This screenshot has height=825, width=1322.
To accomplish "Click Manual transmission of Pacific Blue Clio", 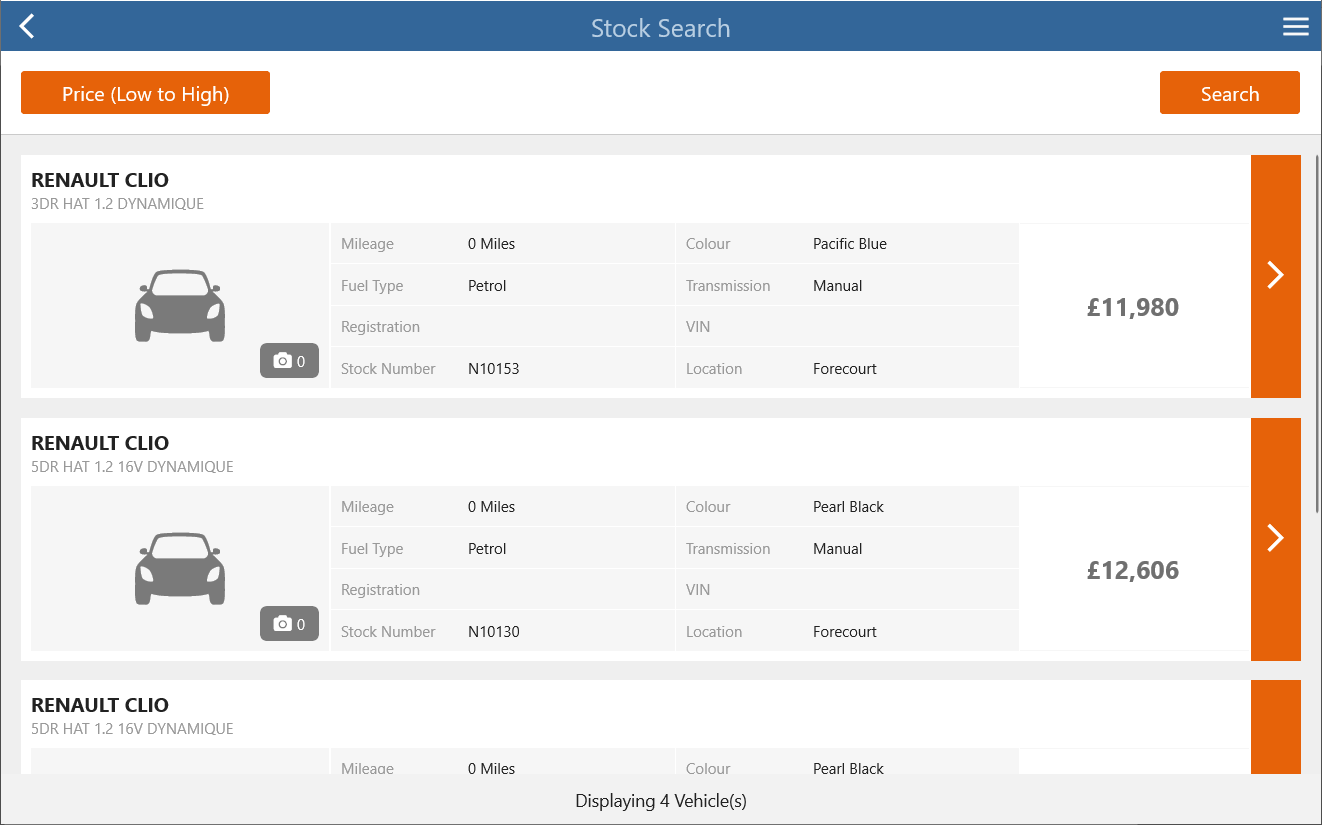I will 837,286.
